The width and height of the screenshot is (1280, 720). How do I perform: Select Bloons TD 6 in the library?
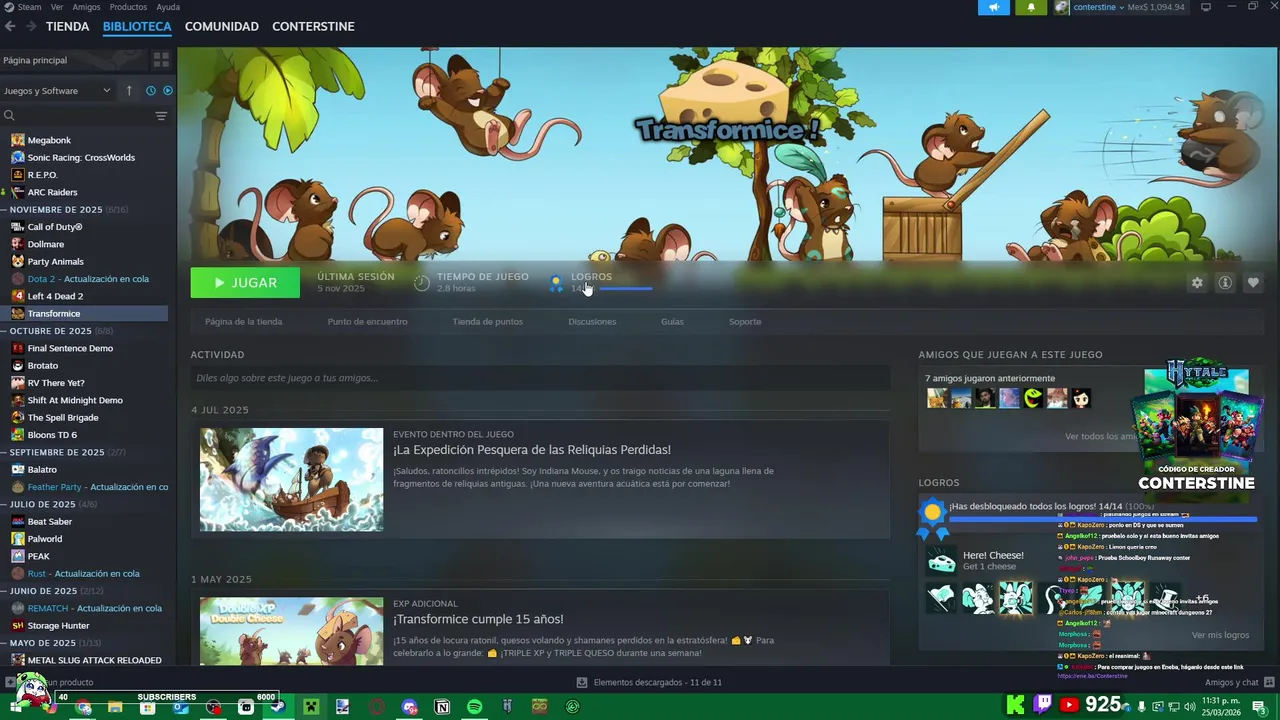(x=52, y=435)
